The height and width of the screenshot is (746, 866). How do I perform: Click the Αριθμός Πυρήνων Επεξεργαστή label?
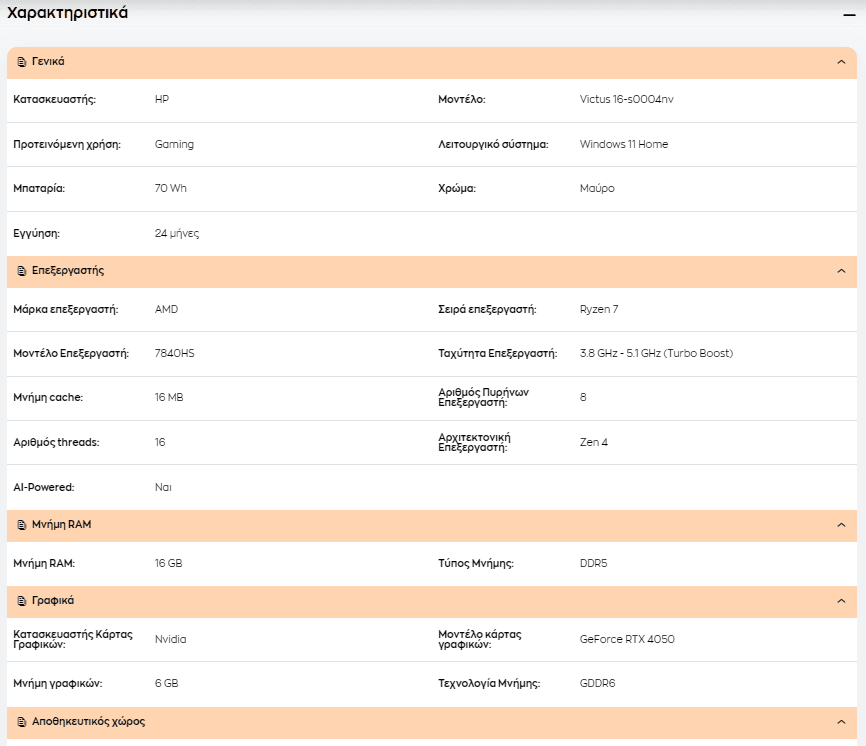click(483, 398)
